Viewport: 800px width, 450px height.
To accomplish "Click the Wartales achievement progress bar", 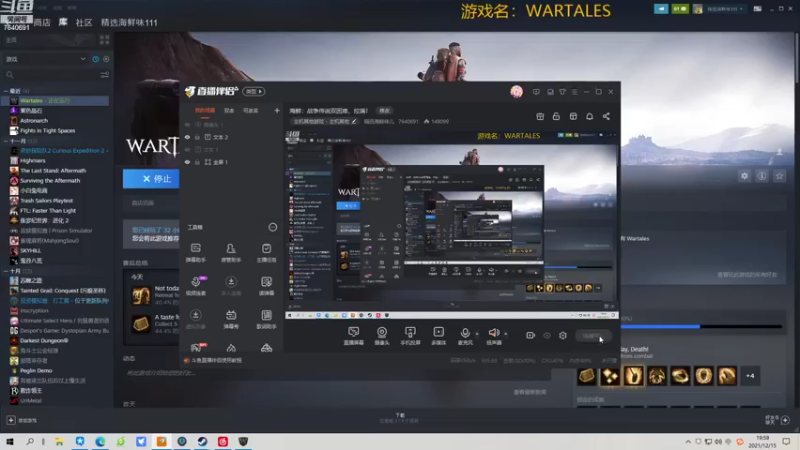I will point(701,327).
